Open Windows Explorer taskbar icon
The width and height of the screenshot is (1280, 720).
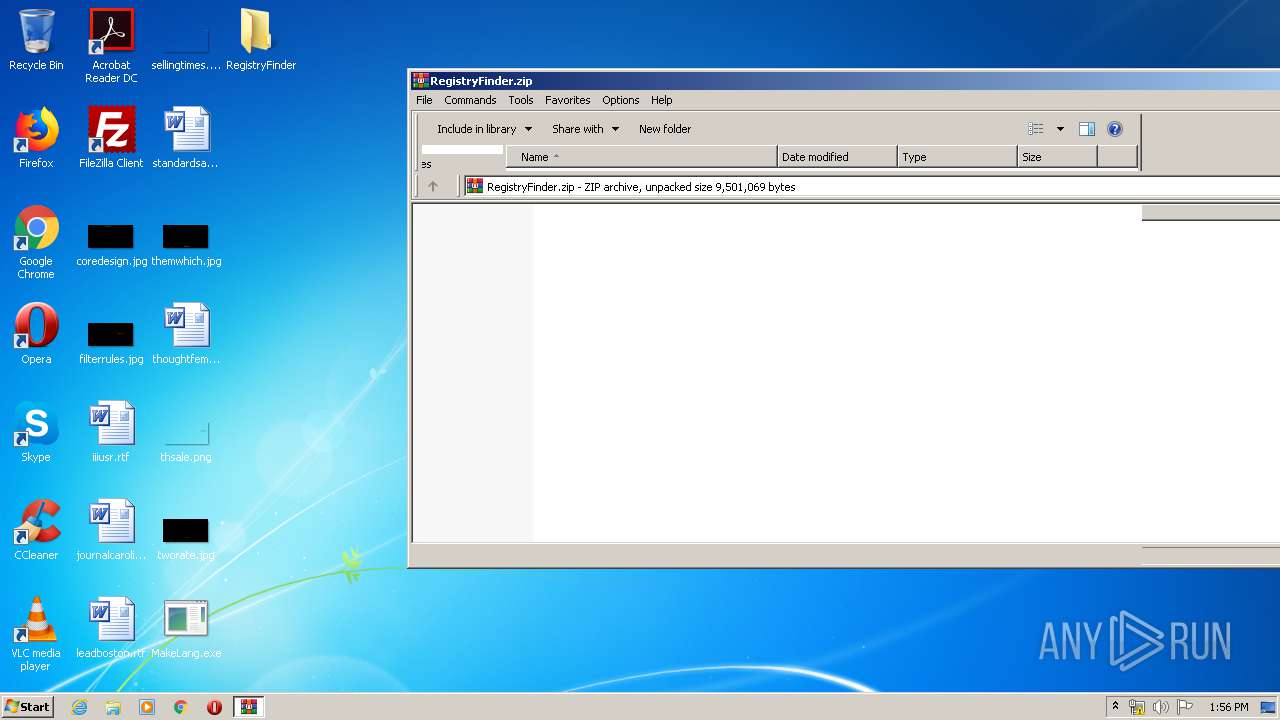(x=113, y=707)
